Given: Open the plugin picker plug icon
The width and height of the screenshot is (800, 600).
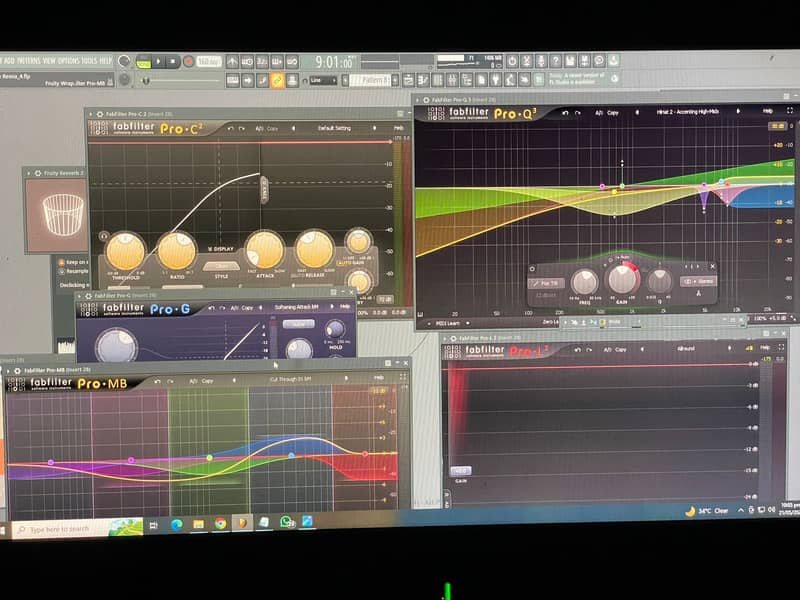Looking at the screenshot, I should [x=495, y=80].
